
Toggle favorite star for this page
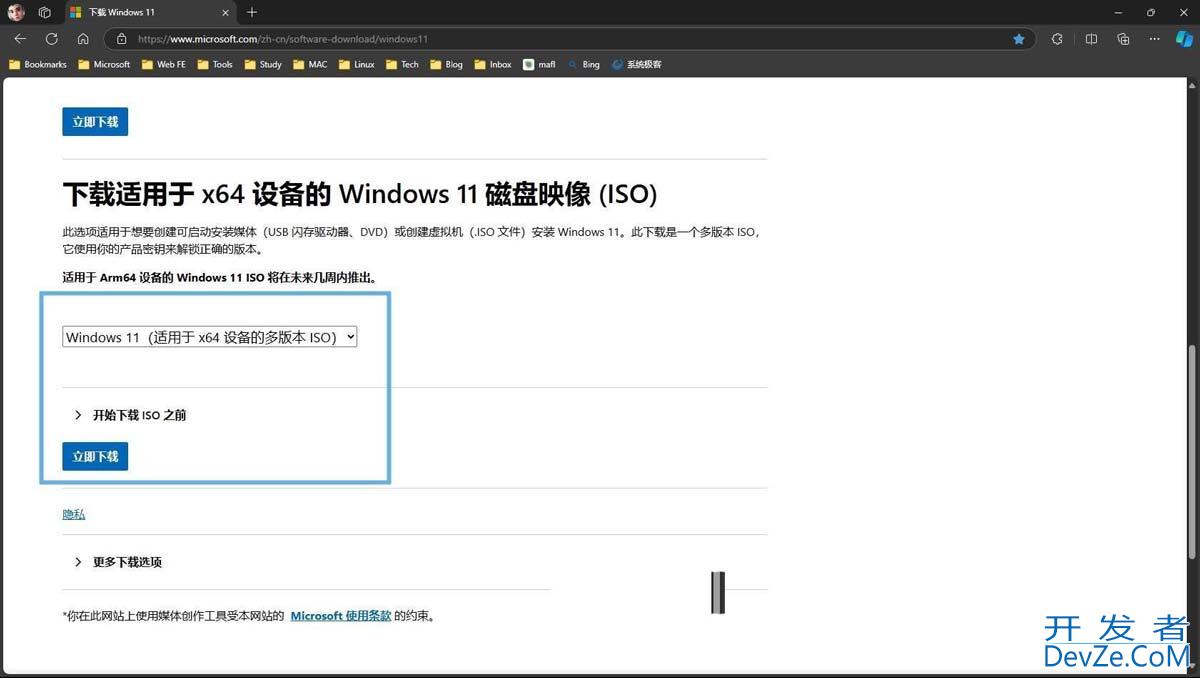1019,39
